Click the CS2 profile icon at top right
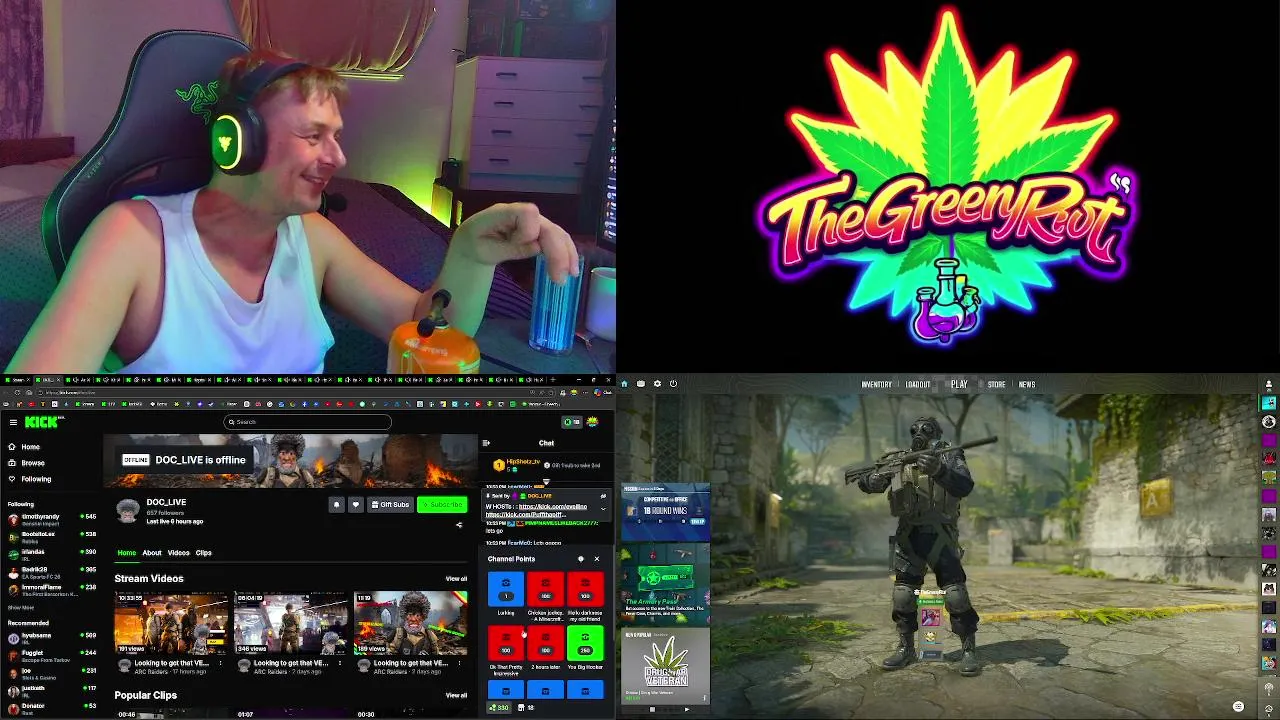This screenshot has width=1280, height=720. pyautogui.click(x=1269, y=384)
